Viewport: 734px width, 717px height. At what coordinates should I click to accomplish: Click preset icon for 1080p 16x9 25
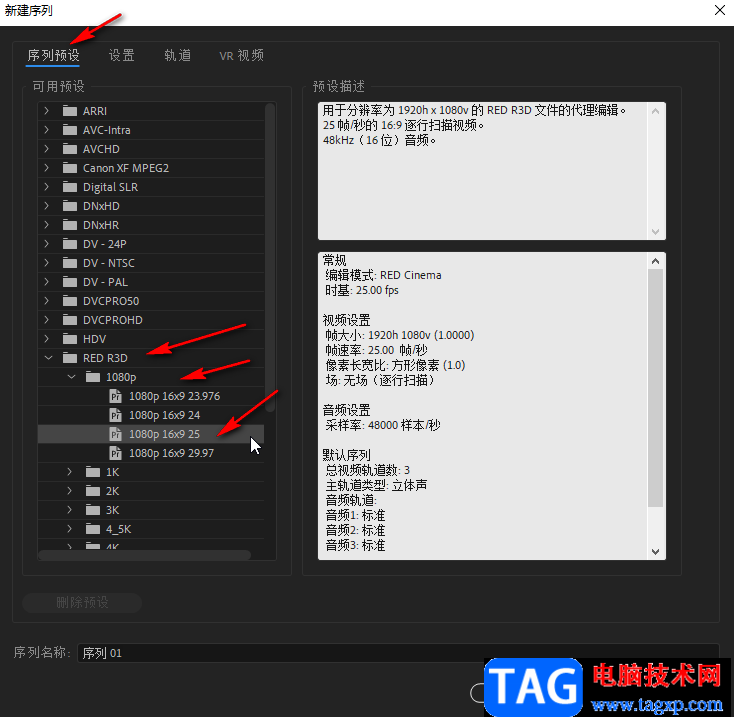116,434
